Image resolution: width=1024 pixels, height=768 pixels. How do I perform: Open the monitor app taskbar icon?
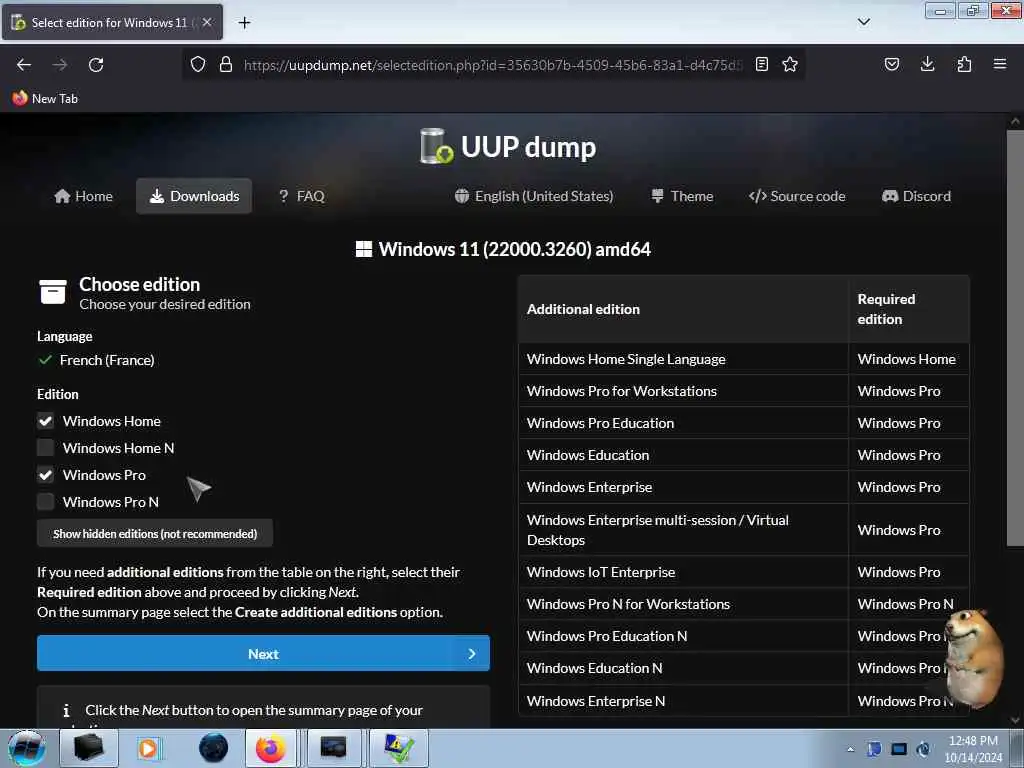point(333,748)
